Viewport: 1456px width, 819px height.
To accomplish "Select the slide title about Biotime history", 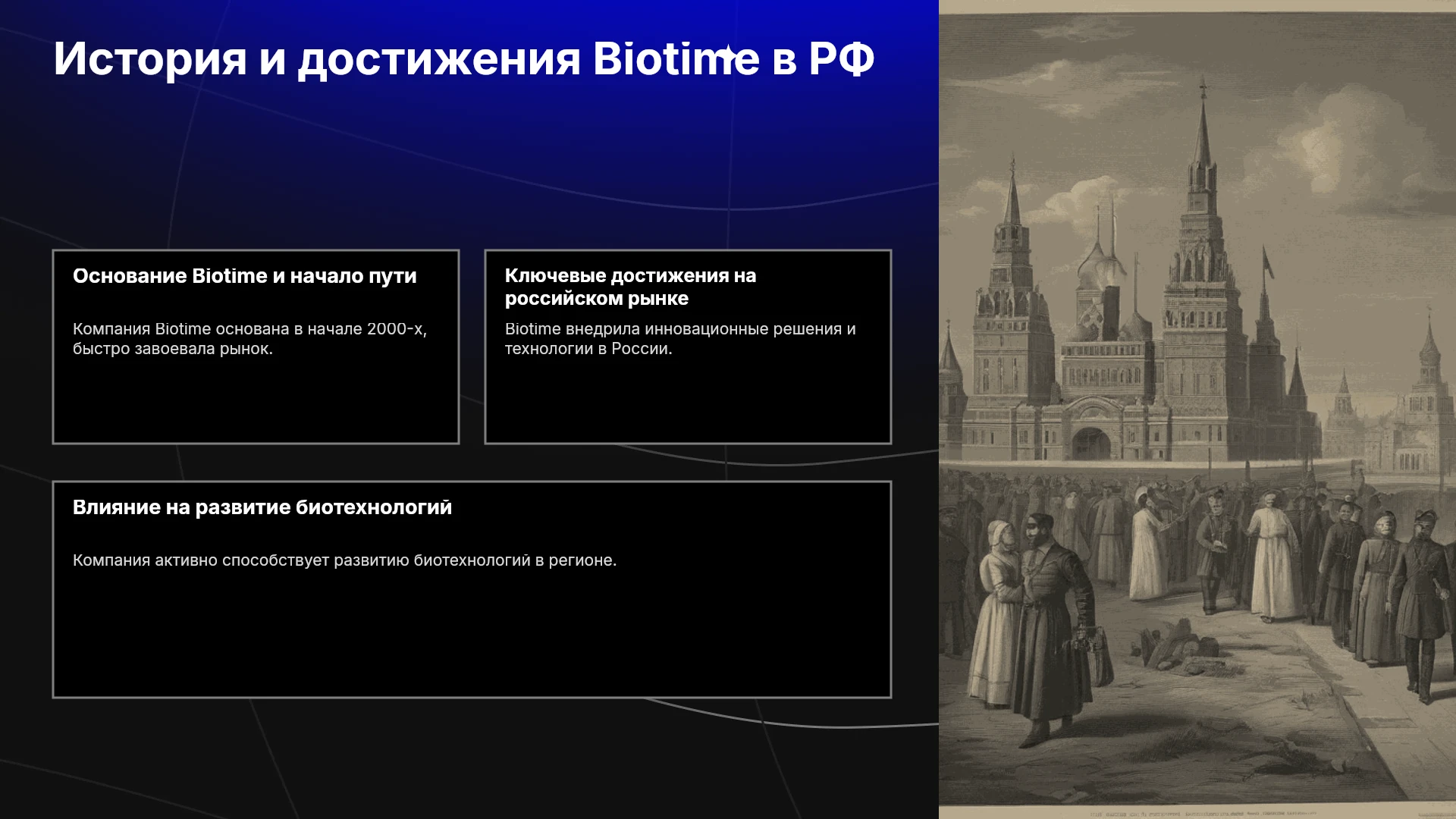I will click(x=464, y=59).
